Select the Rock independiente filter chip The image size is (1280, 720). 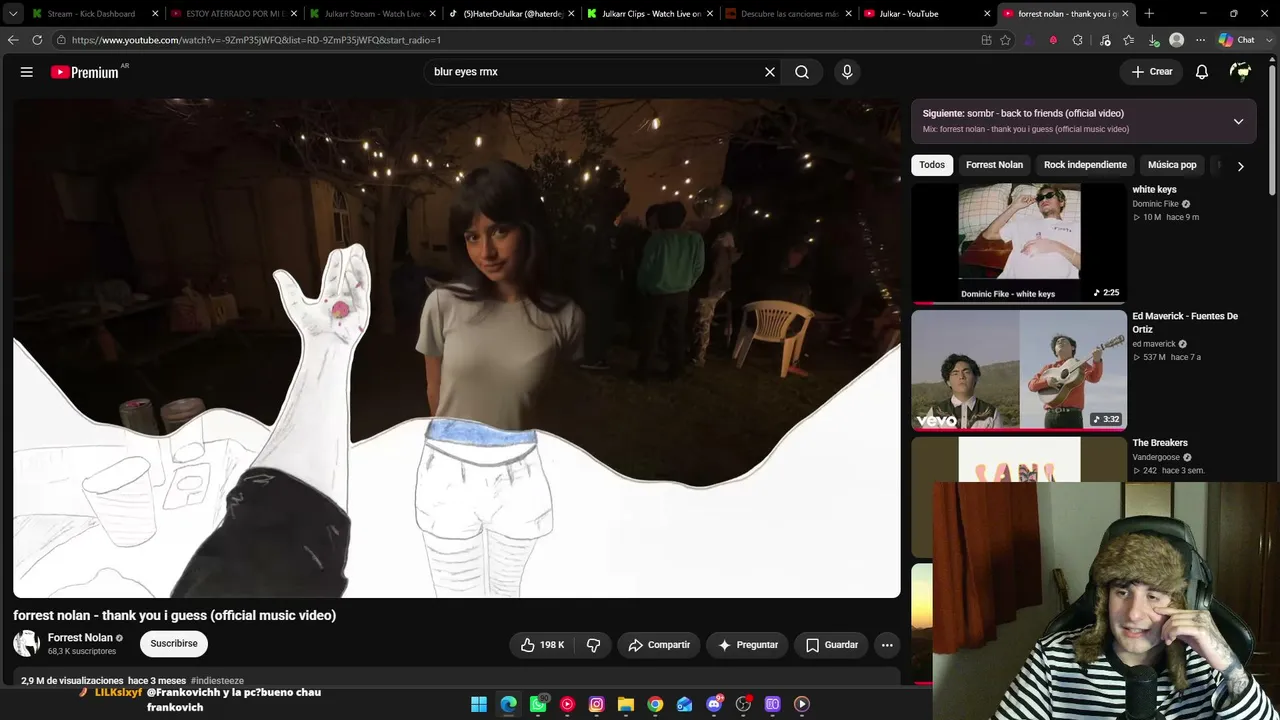pos(1085,165)
